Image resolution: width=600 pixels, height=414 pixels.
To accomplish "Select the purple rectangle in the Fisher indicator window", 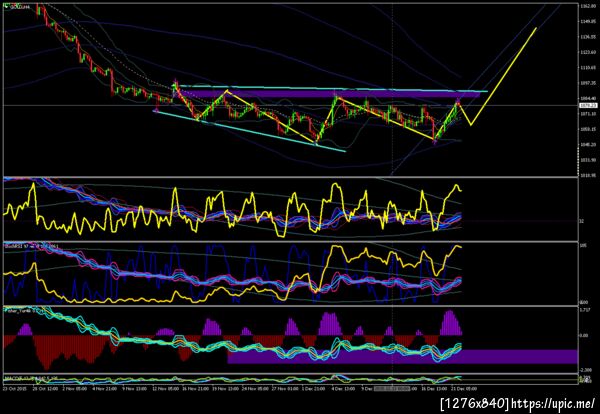I will 402,356.
